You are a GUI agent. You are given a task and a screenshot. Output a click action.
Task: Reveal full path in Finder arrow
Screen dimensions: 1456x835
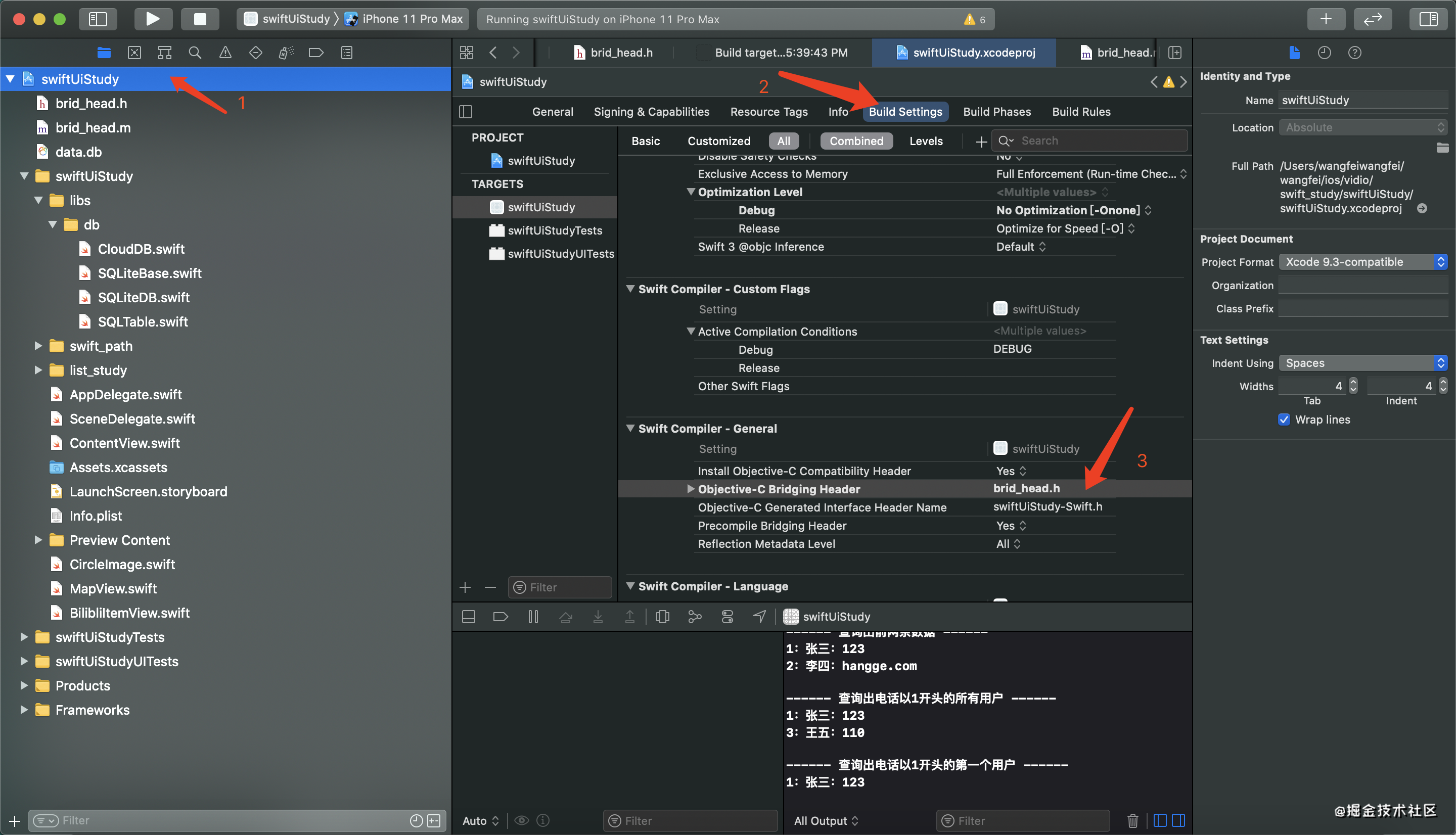click(1422, 209)
